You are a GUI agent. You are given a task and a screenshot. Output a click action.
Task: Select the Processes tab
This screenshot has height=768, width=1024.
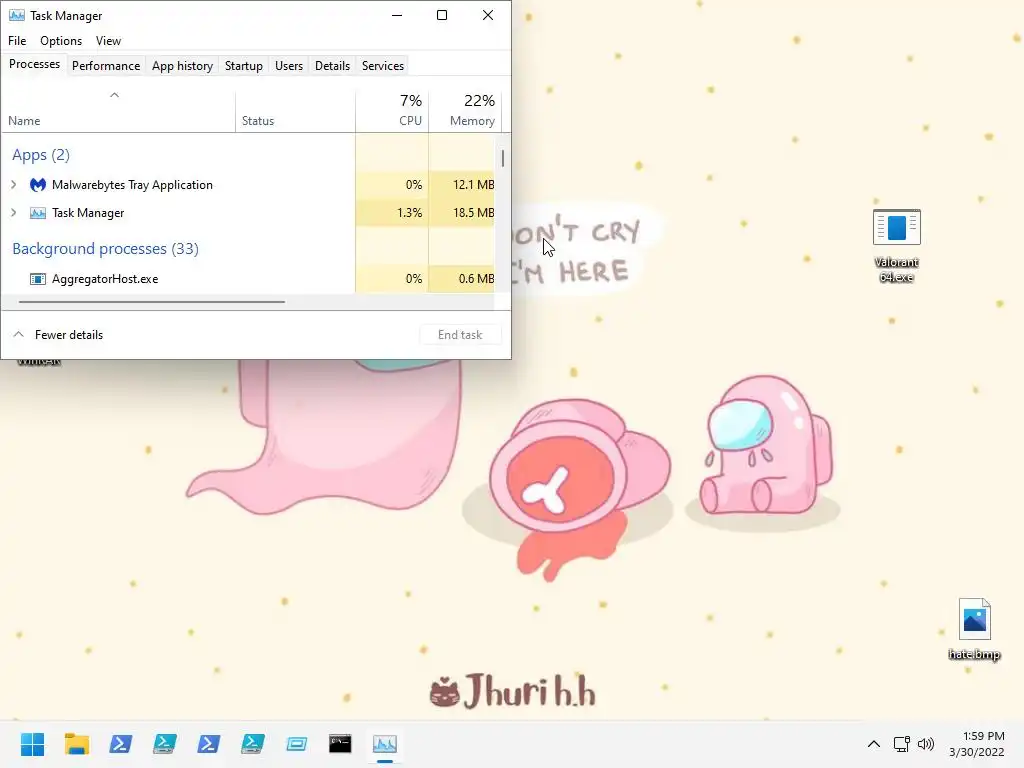(x=34, y=64)
